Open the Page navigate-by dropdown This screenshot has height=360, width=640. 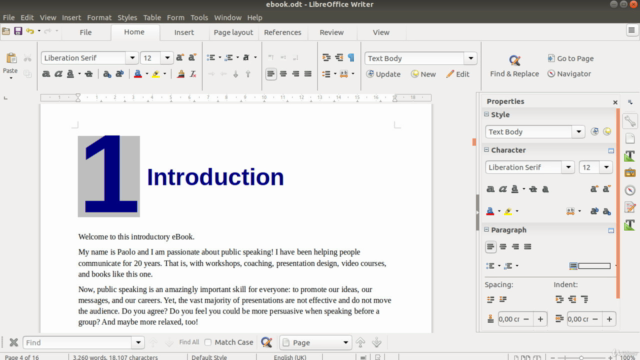[x=345, y=342]
